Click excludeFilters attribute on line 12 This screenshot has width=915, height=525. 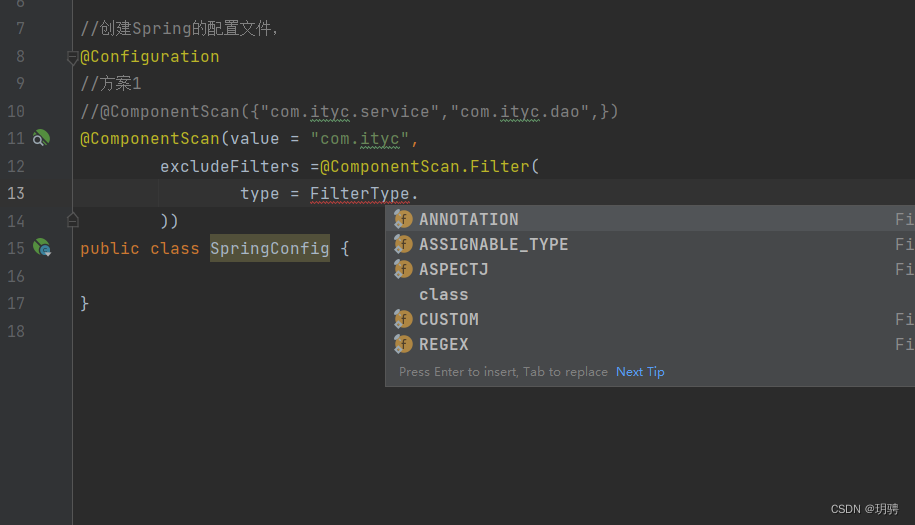(x=229, y=166)
